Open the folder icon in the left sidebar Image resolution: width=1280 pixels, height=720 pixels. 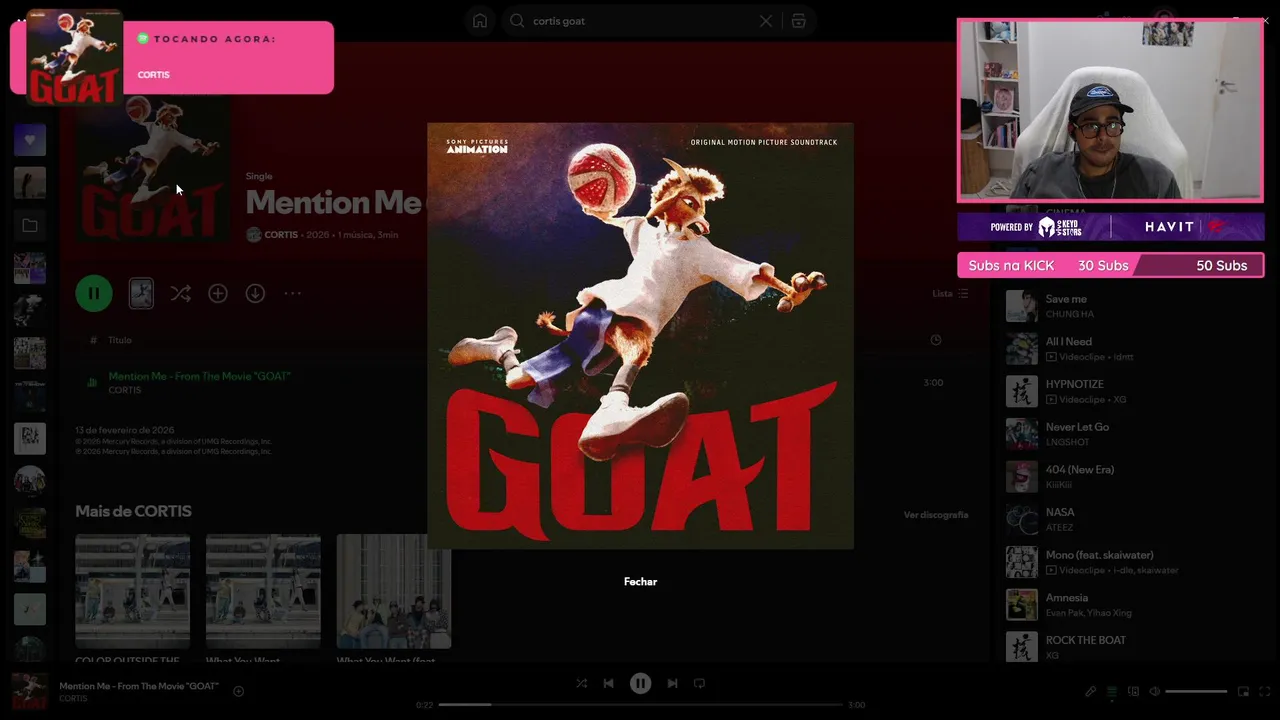30,226
